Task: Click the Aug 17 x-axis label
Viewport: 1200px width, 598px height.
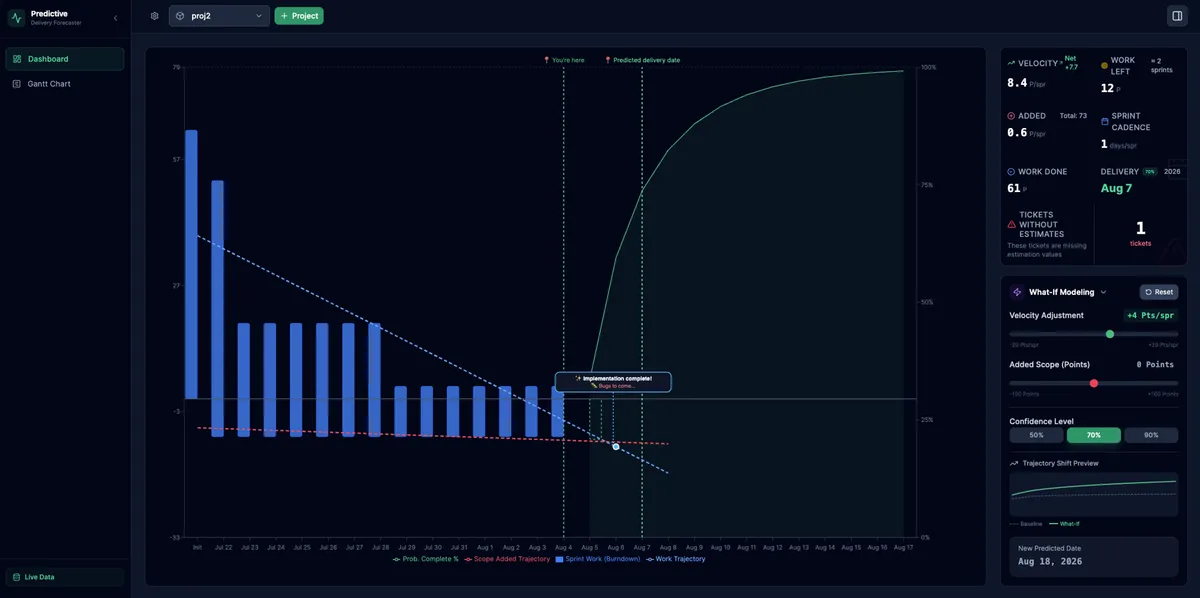Action: coord(903,547)
